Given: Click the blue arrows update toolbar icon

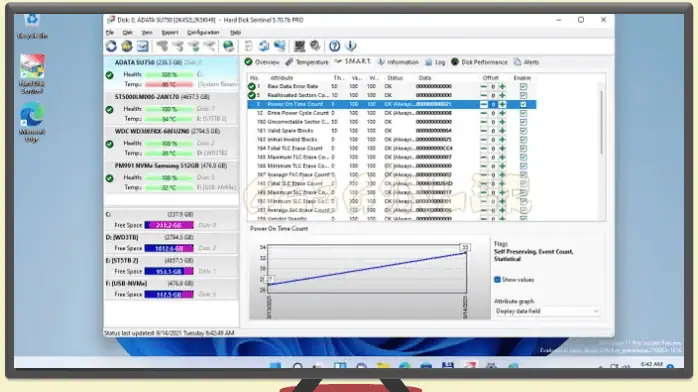Looking at the screenshot, I should click(x=264, y=46).
